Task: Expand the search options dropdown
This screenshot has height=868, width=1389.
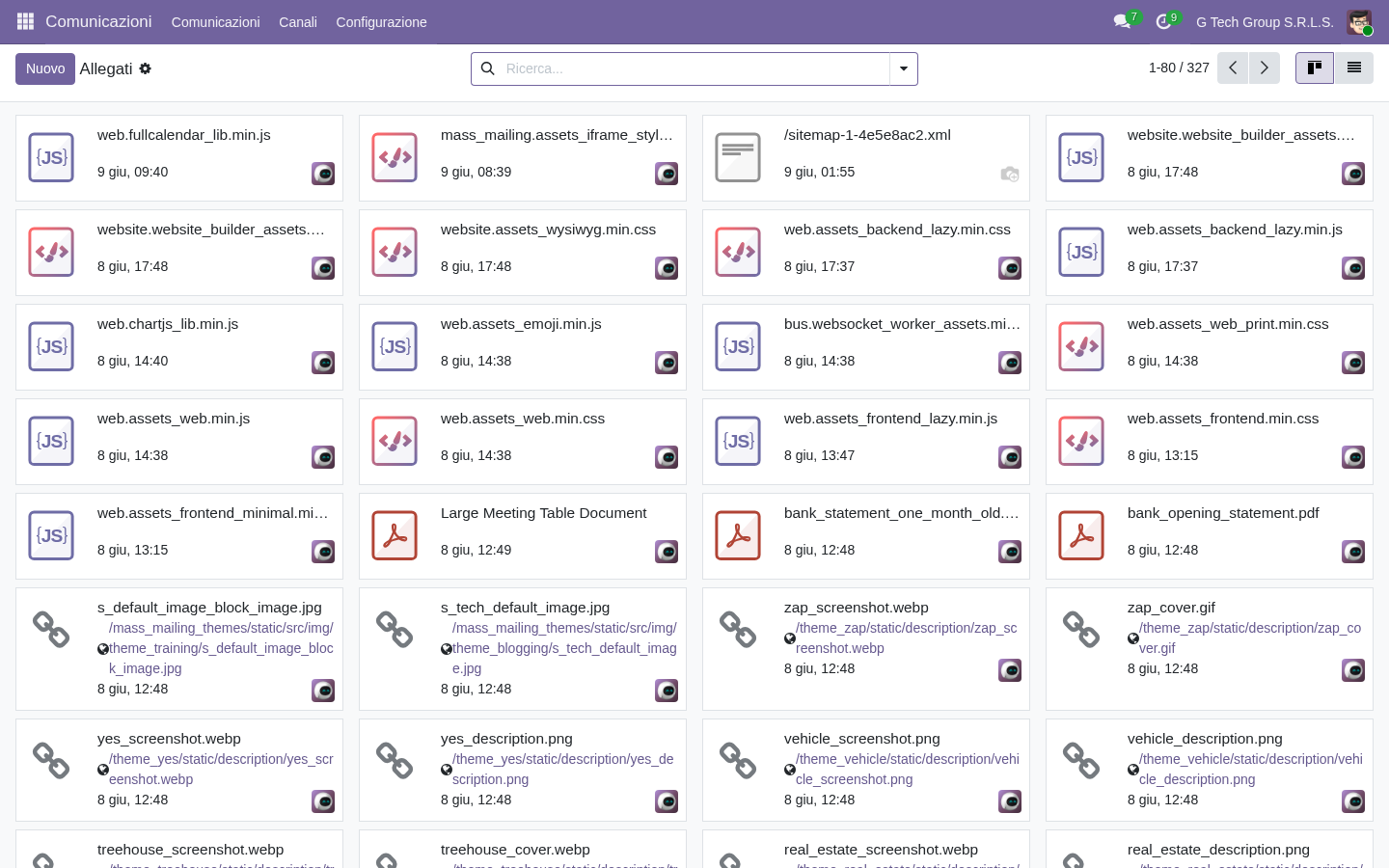Action: coord(904,68)
